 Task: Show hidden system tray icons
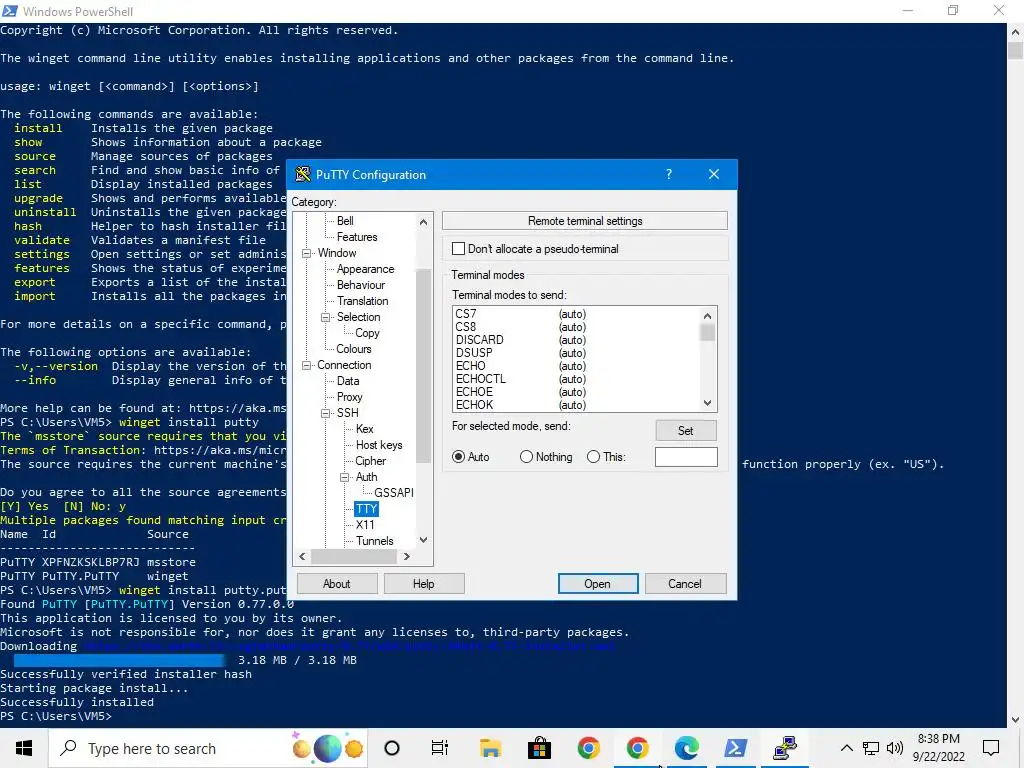click(846, 748)
